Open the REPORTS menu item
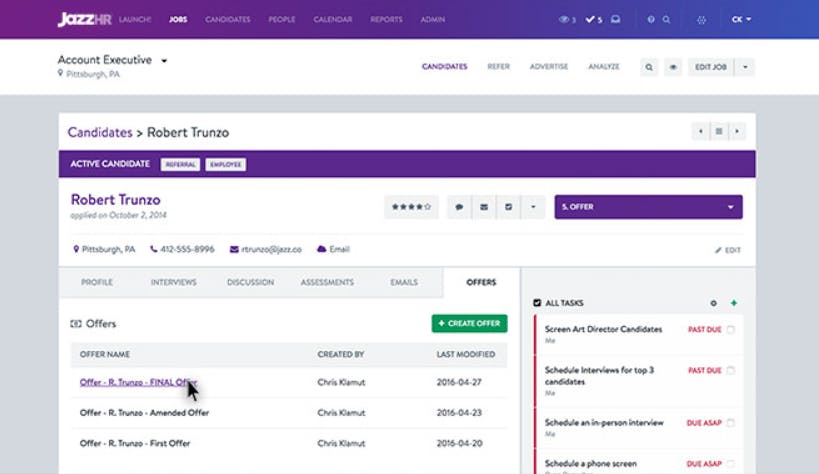 pos(387,19)
